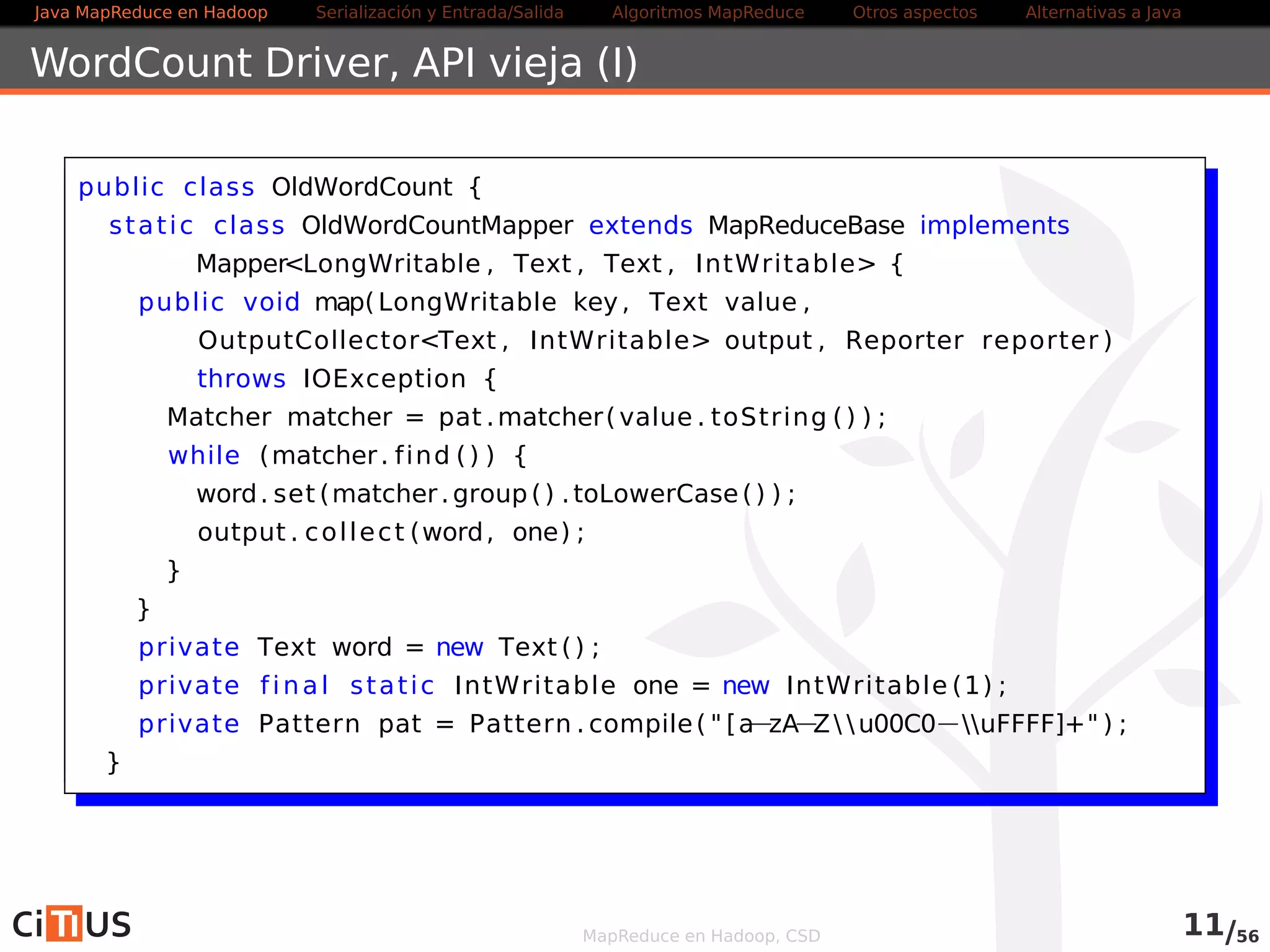Open the 'Otros aspectos' navigation link
The image size is (1270, 952).
click(915, 12)
